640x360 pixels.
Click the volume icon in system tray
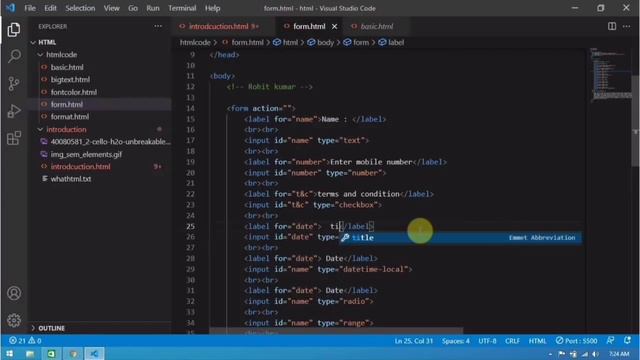point(596,354)
